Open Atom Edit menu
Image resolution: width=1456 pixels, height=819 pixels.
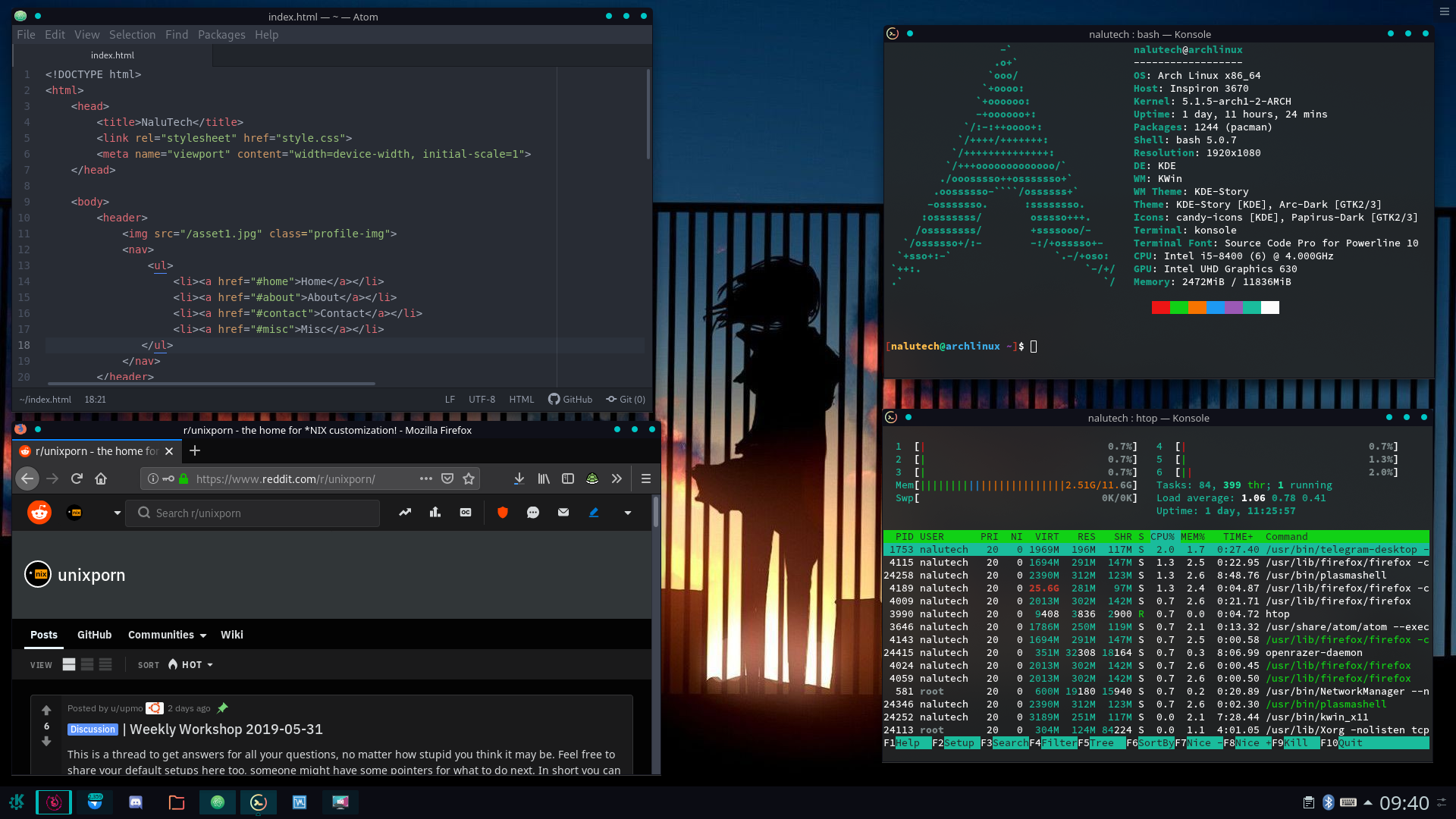(x=55, y=35)
